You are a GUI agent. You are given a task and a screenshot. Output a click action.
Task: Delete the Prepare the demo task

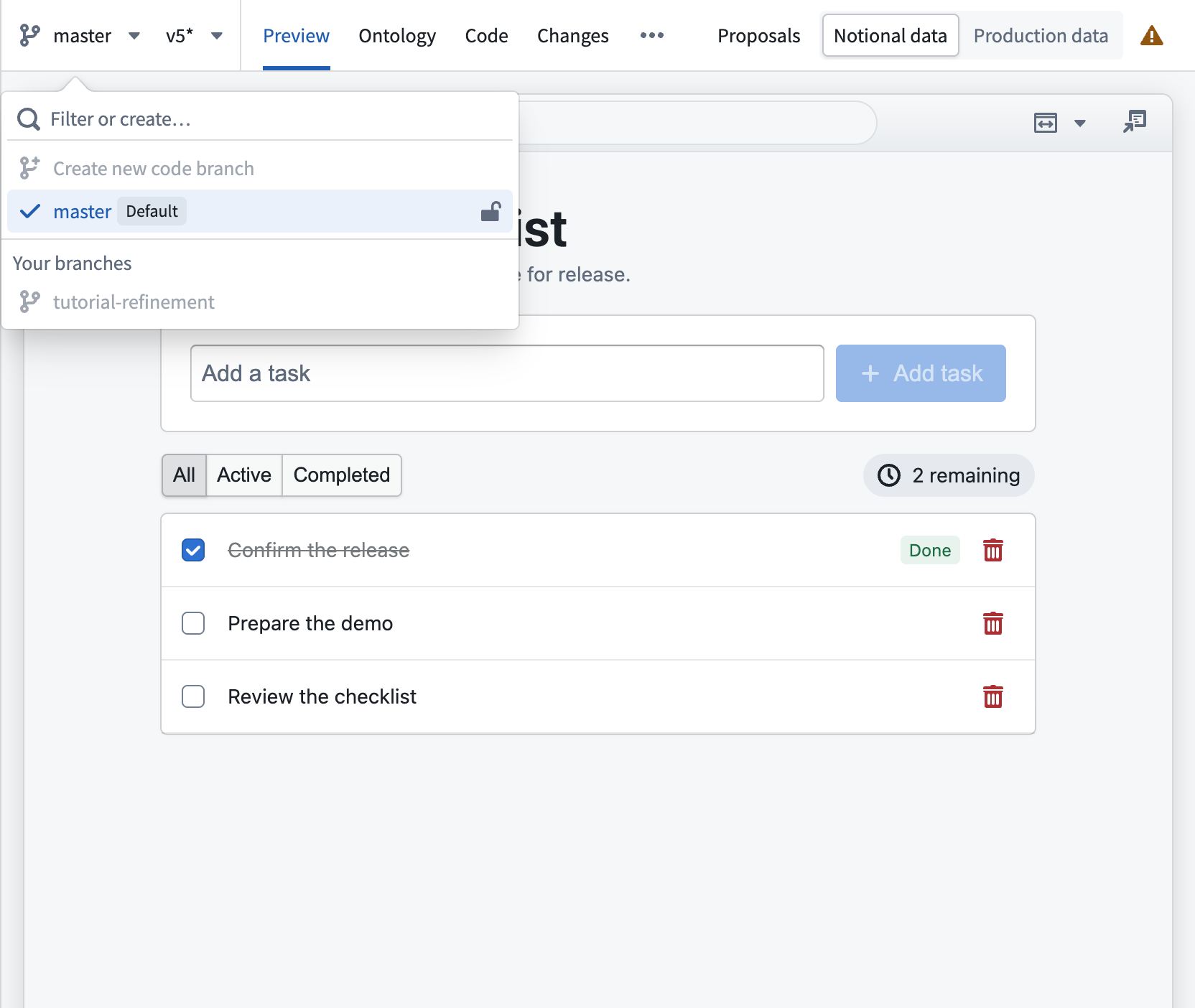(993, 623)
